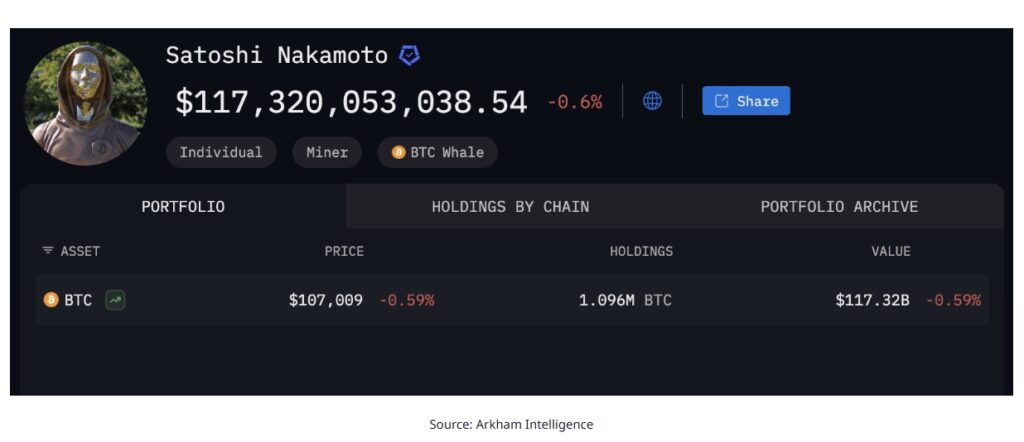
Task: Open the BTC price chart trend icon
Action: pos(115,300)
